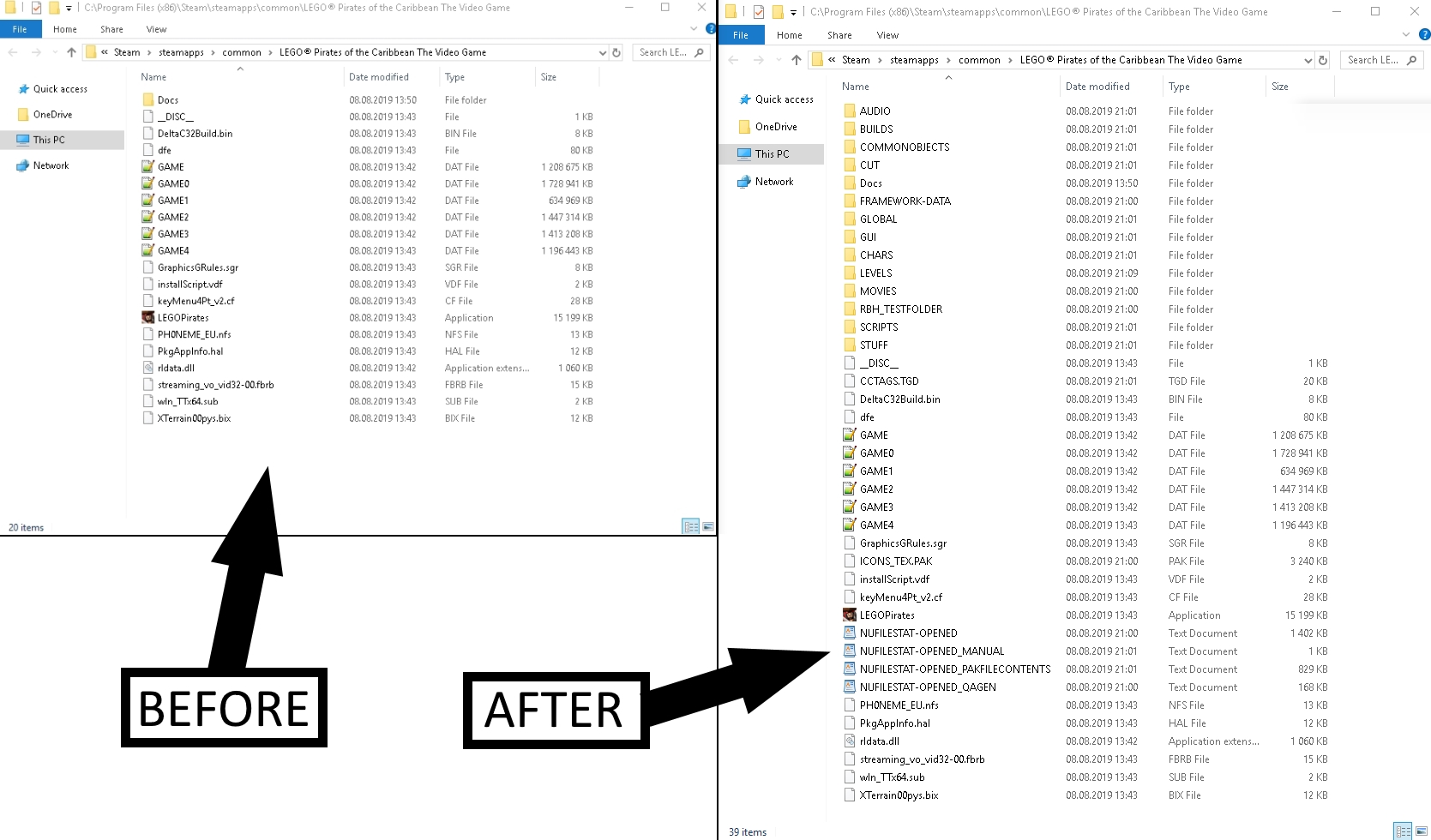
Task: Select the GAME3 DAT file icon in AFTER window
Action: pyautogui.click(x=850, y=507)
